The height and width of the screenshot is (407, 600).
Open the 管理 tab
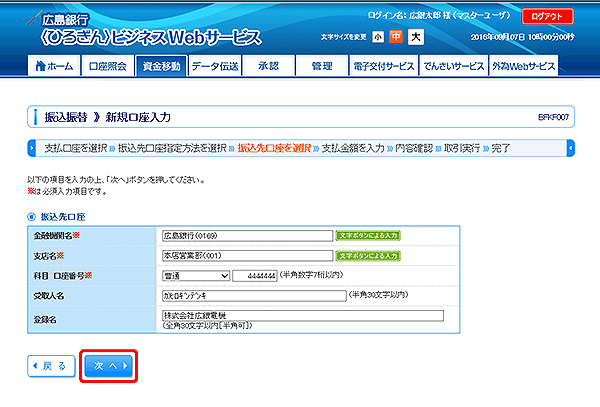[322, 66]
